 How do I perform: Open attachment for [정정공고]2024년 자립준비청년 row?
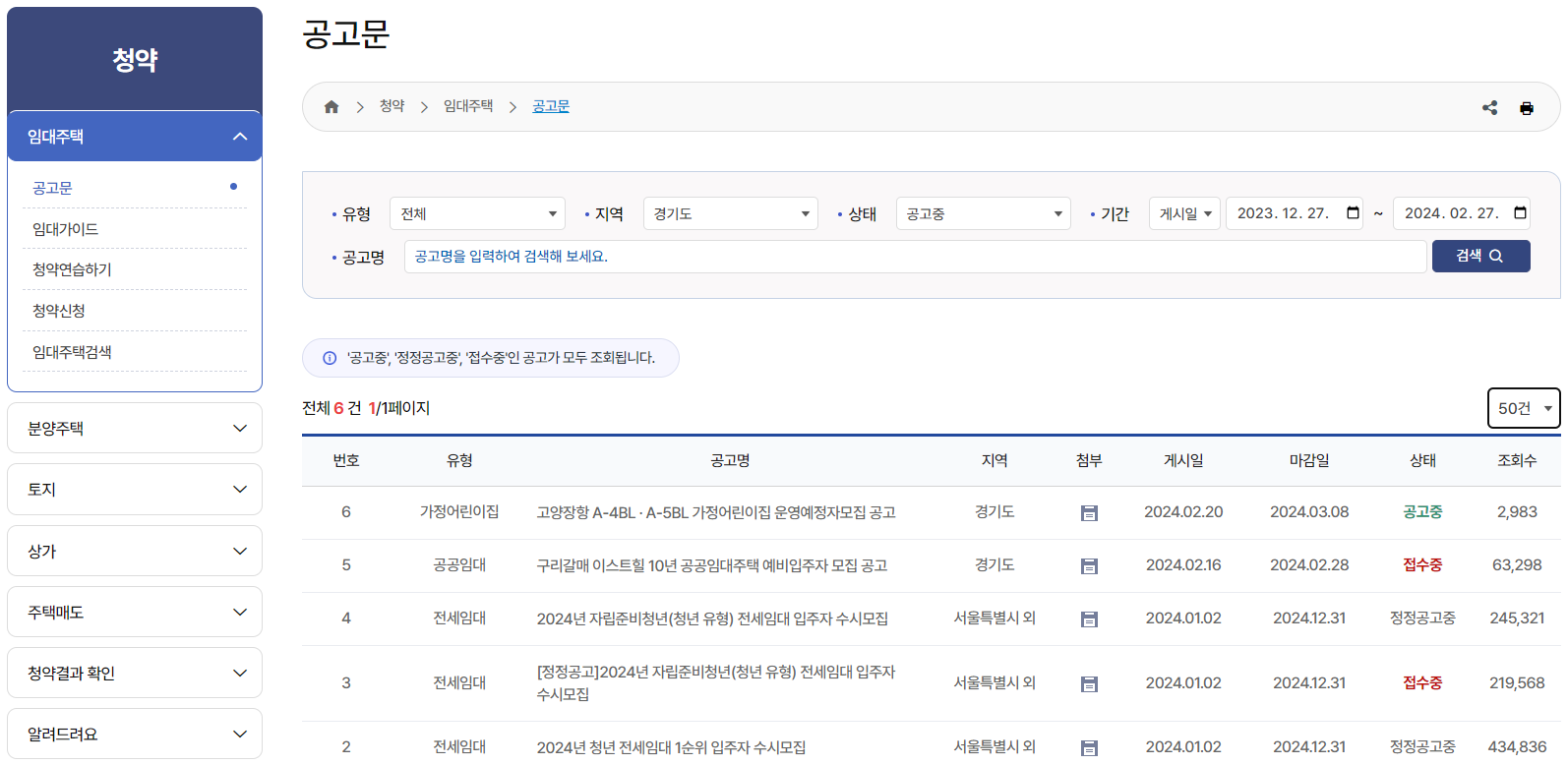(1089, 684)
